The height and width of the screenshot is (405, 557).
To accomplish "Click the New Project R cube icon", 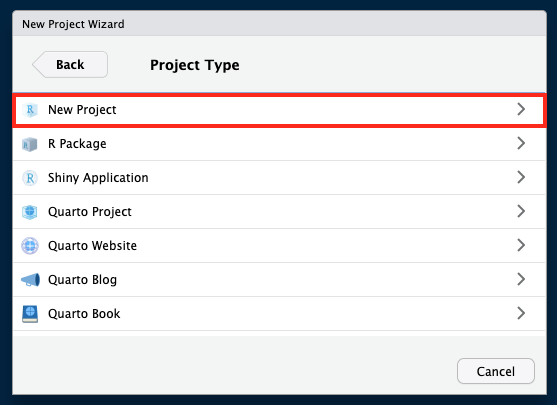I will click(30, 110).
